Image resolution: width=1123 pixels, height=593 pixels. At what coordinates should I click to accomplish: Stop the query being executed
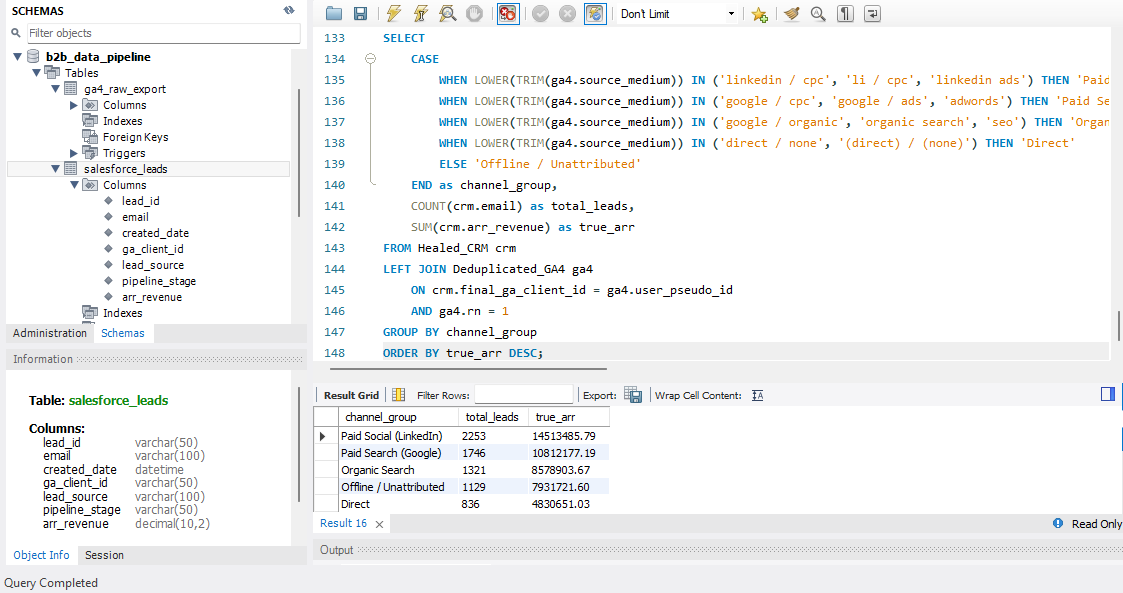coord(474,14)
